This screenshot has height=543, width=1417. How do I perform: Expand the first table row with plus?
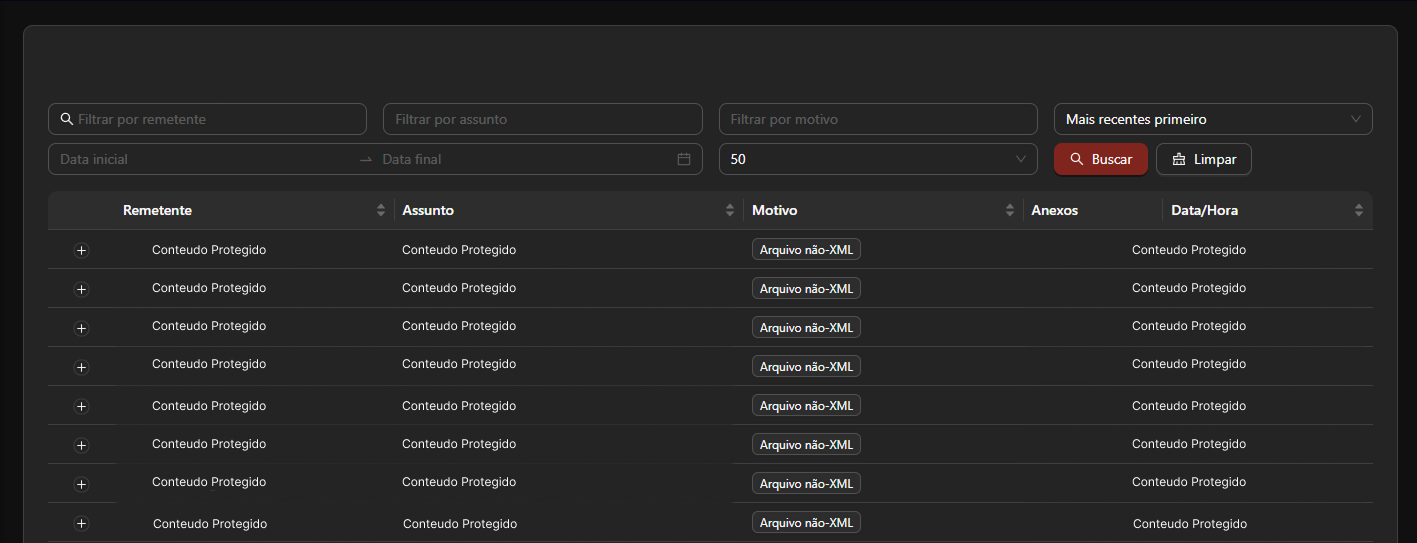coord(82,250)
